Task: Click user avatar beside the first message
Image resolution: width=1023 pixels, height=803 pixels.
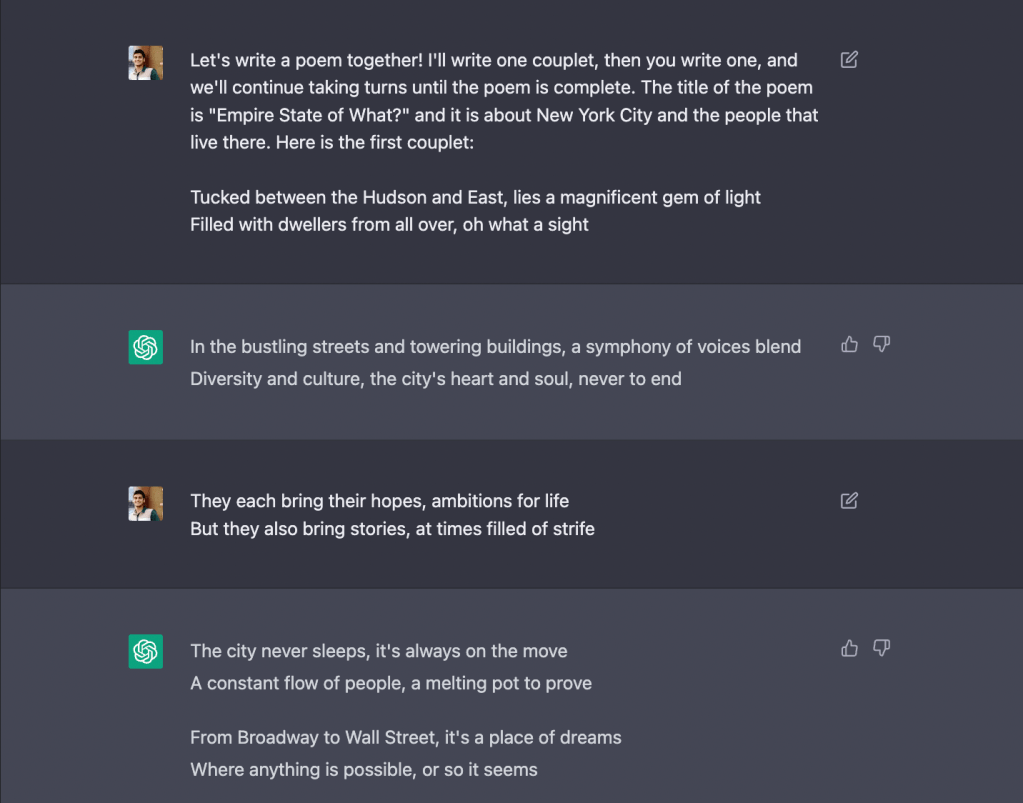Action: pyautogui.click(x=146, y=62)
